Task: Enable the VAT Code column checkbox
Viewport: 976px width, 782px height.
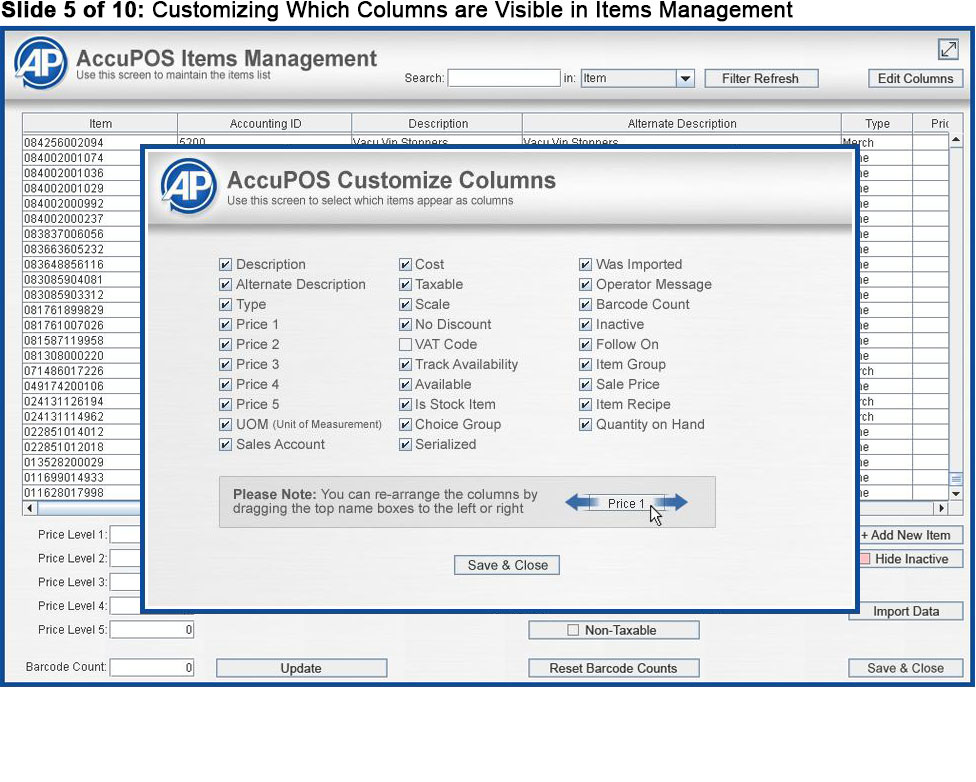Action: pos(405,344)
